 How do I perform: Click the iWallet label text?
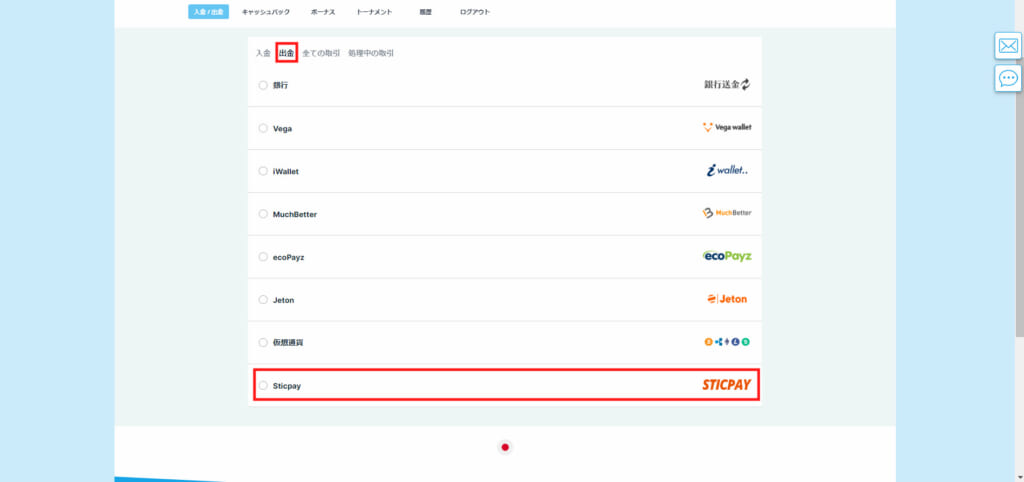pyautogui.click(x=285, y=172)
